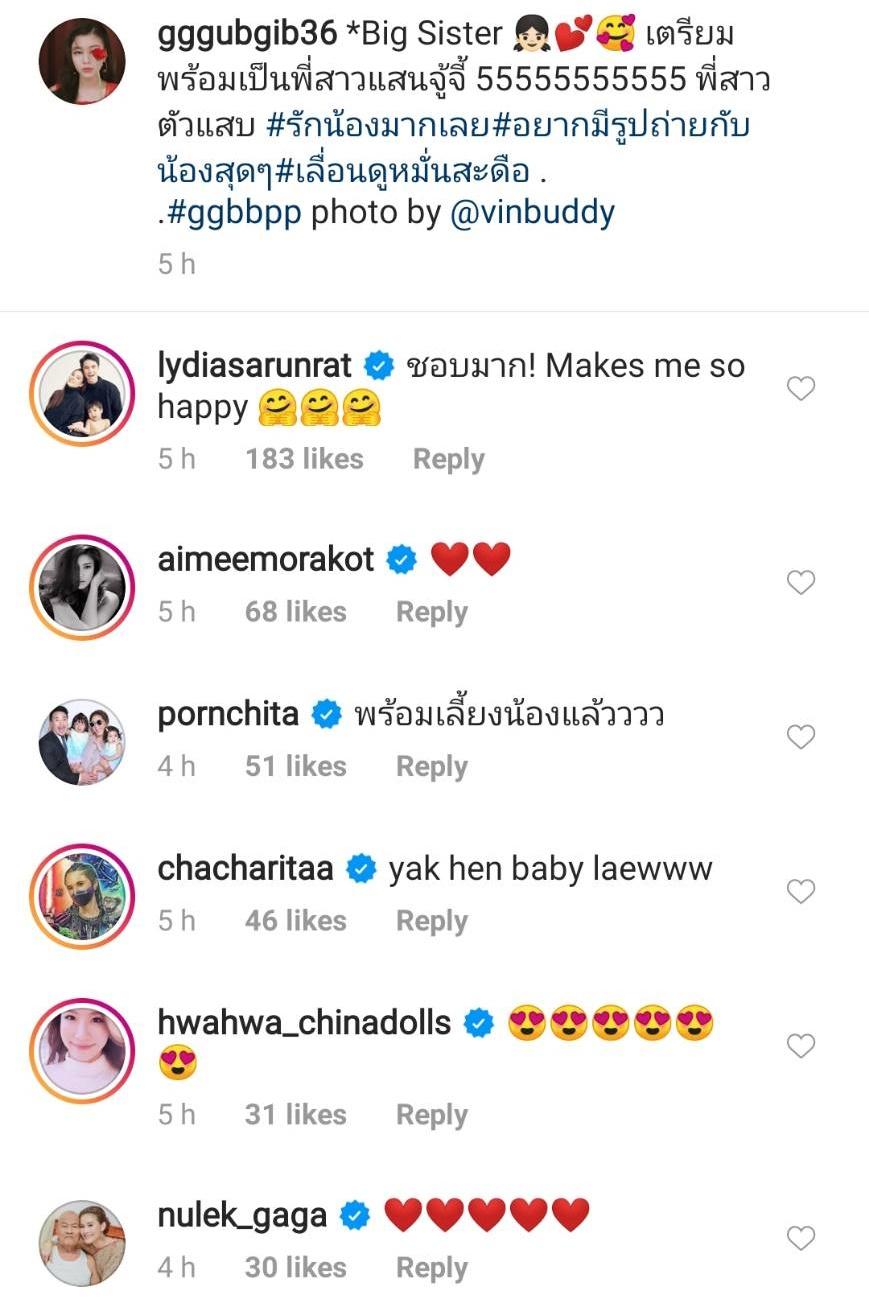Like aimeemorakot's hearts comment
869x1298 pixels.
(x=800, y=582)
